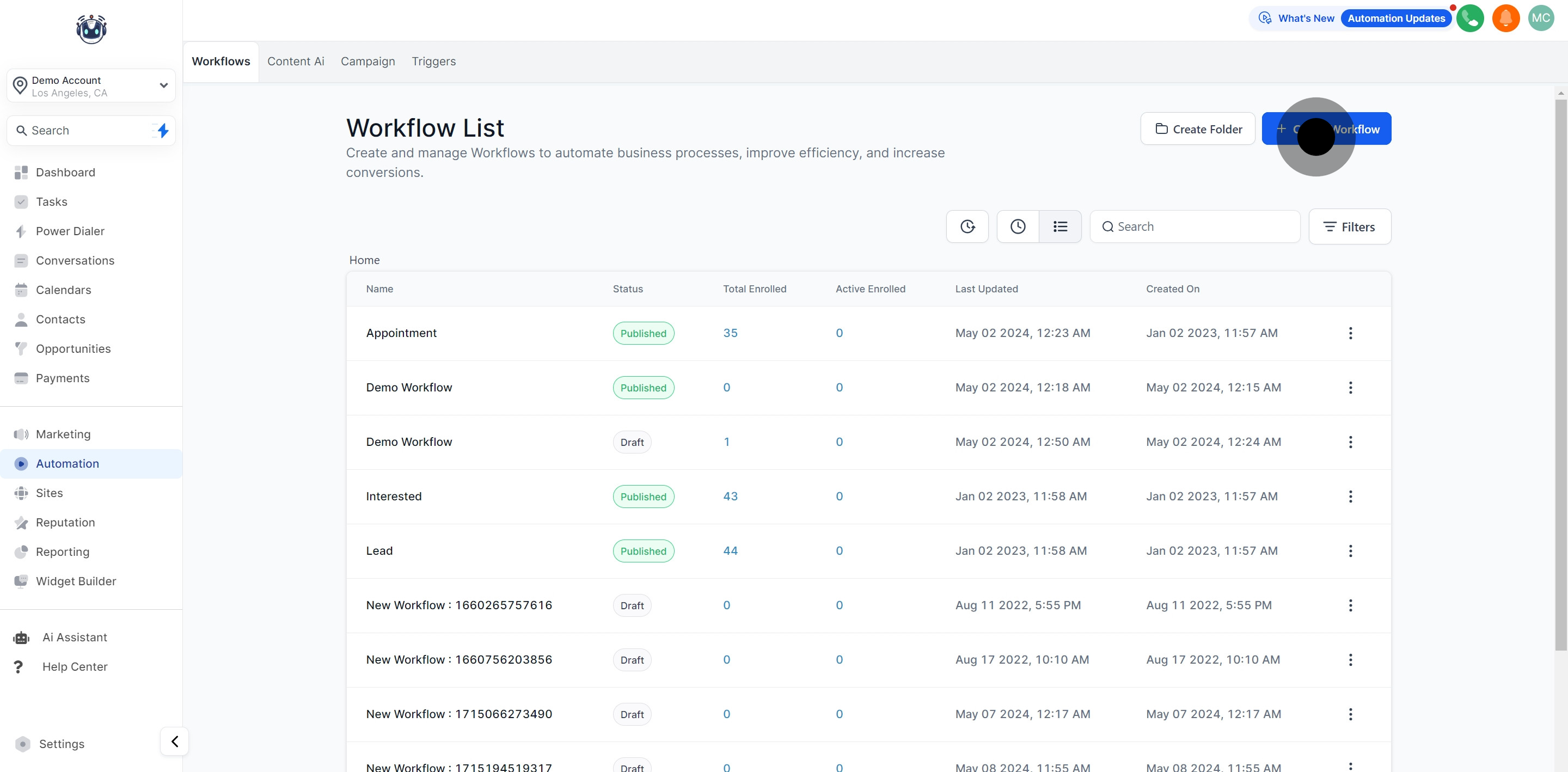
Task: Open the Triggers tab
Action: click(x=433, y=61)
